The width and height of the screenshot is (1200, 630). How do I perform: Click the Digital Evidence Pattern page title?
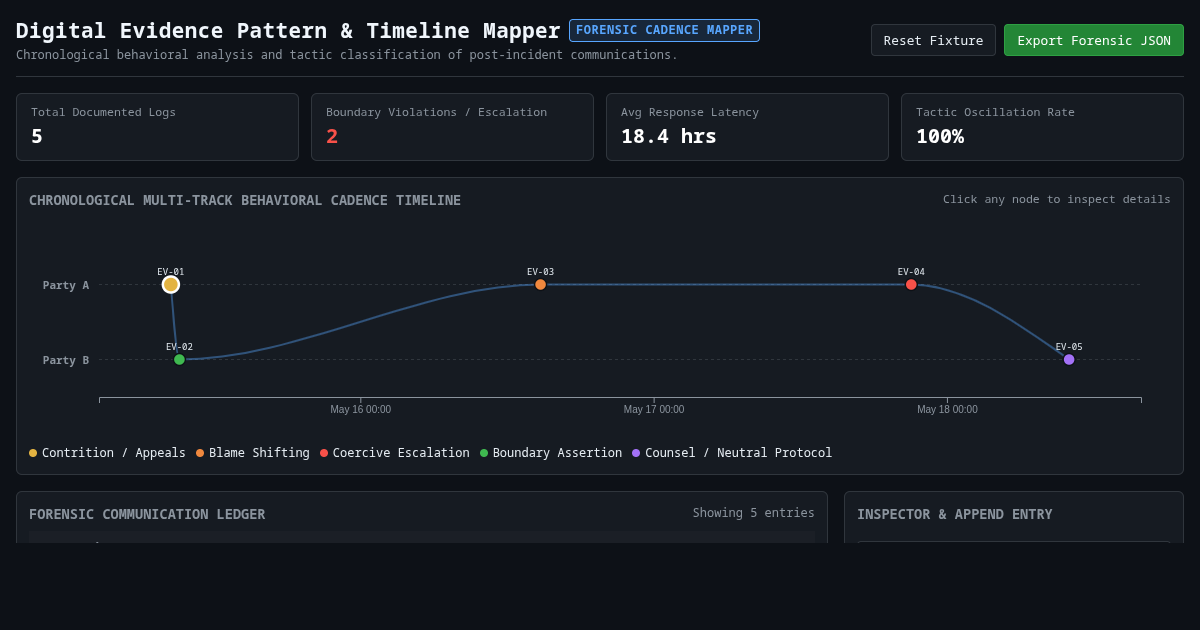288,31
